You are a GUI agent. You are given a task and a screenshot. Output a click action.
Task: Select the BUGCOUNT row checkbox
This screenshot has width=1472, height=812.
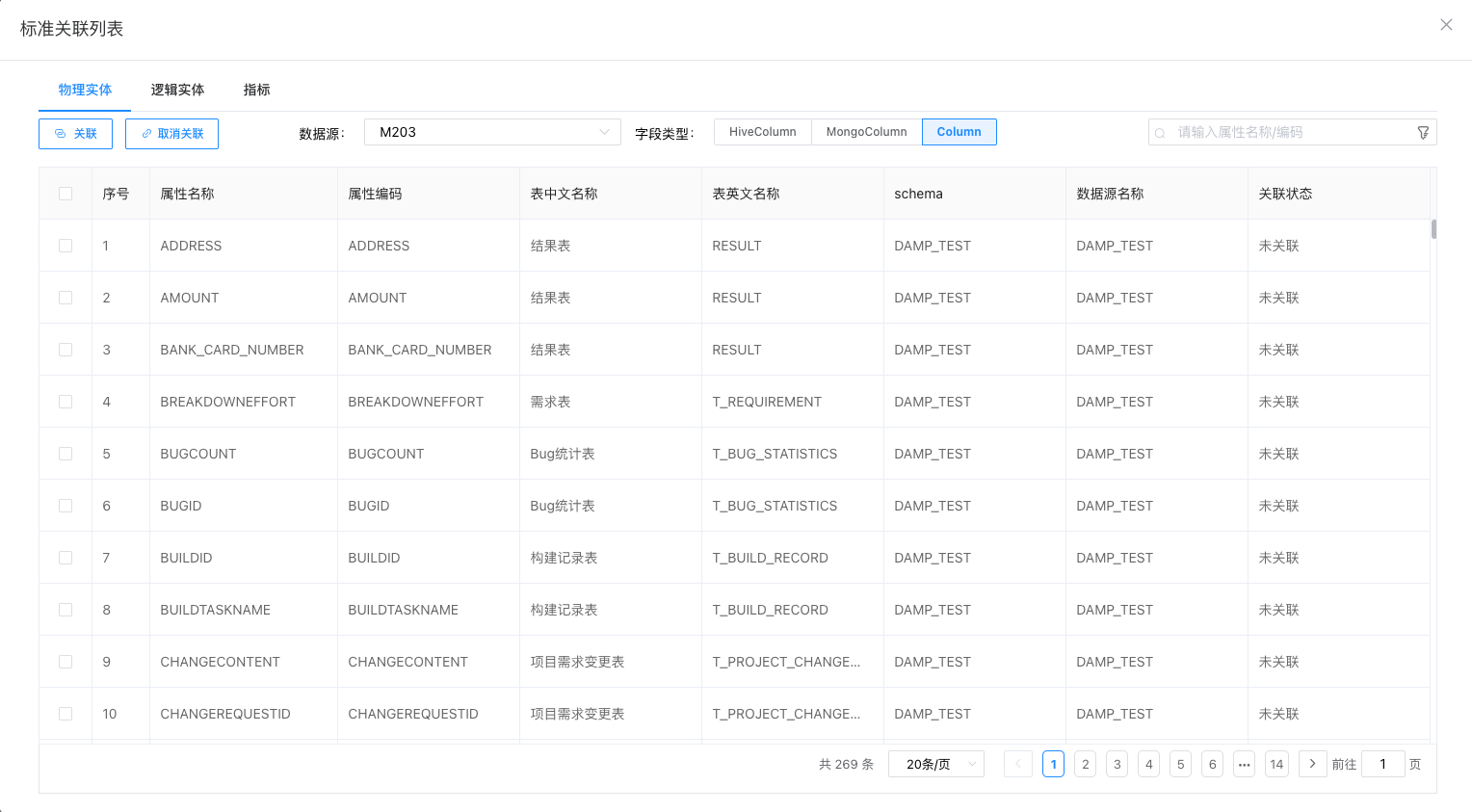(66, 454)
